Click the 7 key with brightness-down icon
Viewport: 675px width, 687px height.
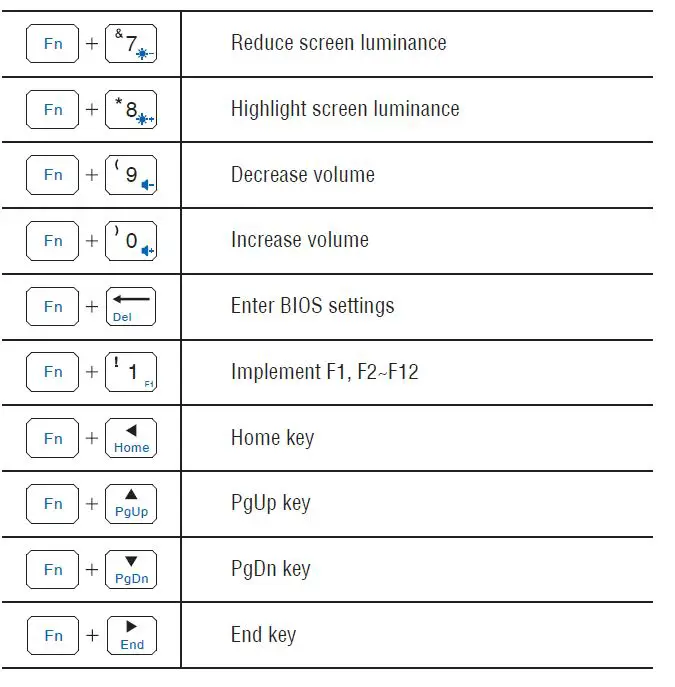tap(131, 44)
